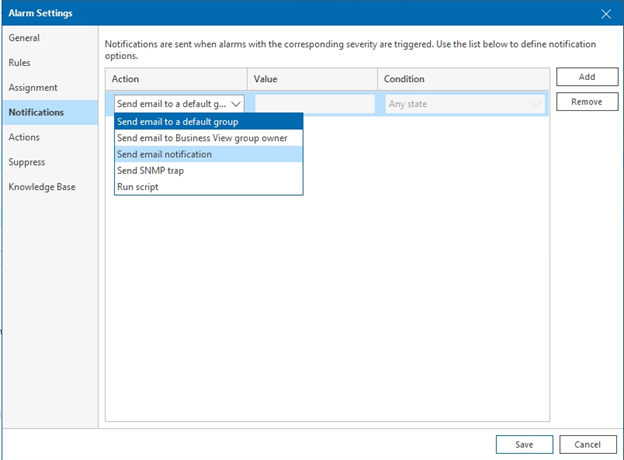Pick 'Send email notification' option
The height and width of the screenshot is (460, 624).
209,154
